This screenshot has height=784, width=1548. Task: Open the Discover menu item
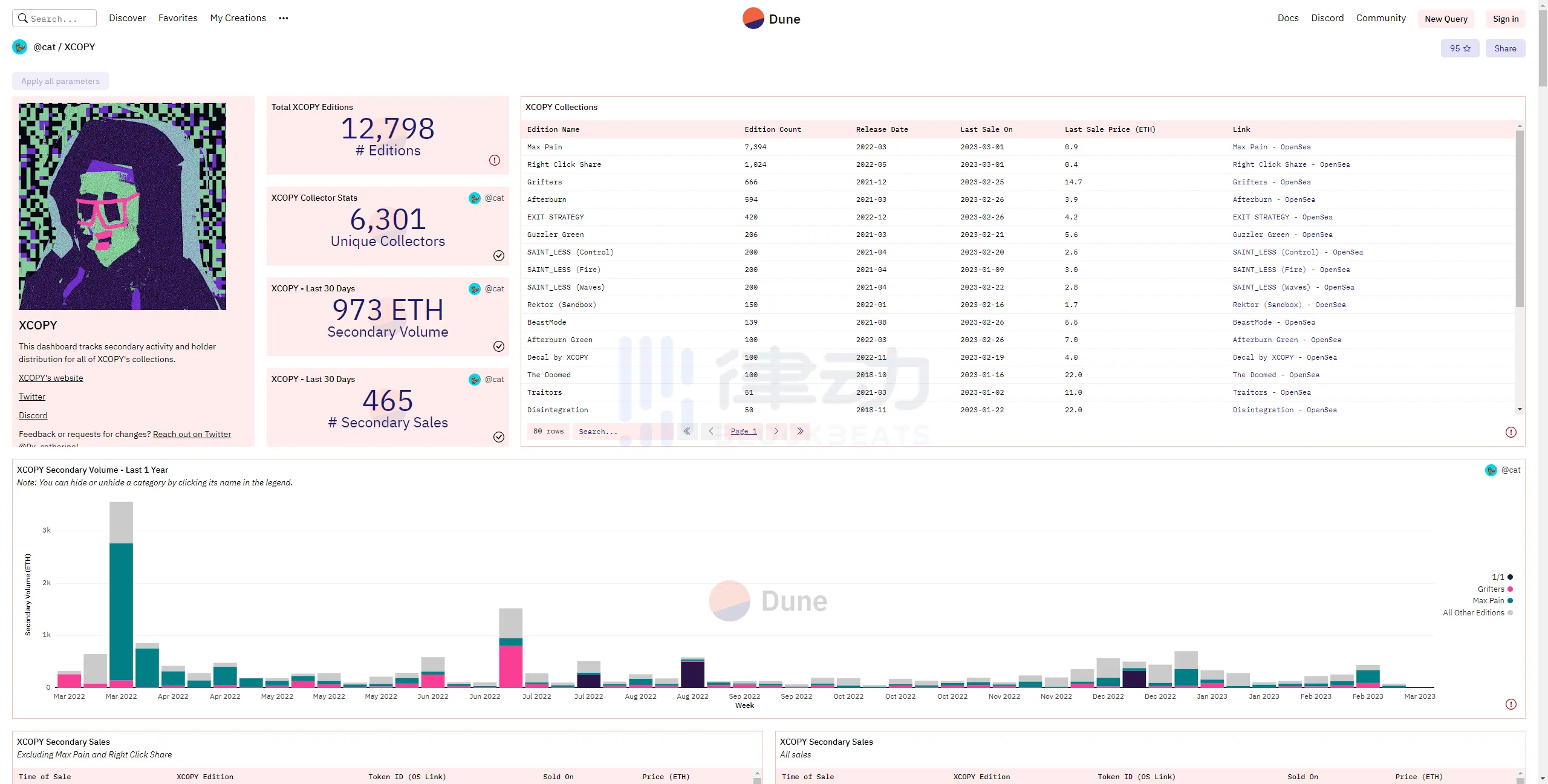127,18
